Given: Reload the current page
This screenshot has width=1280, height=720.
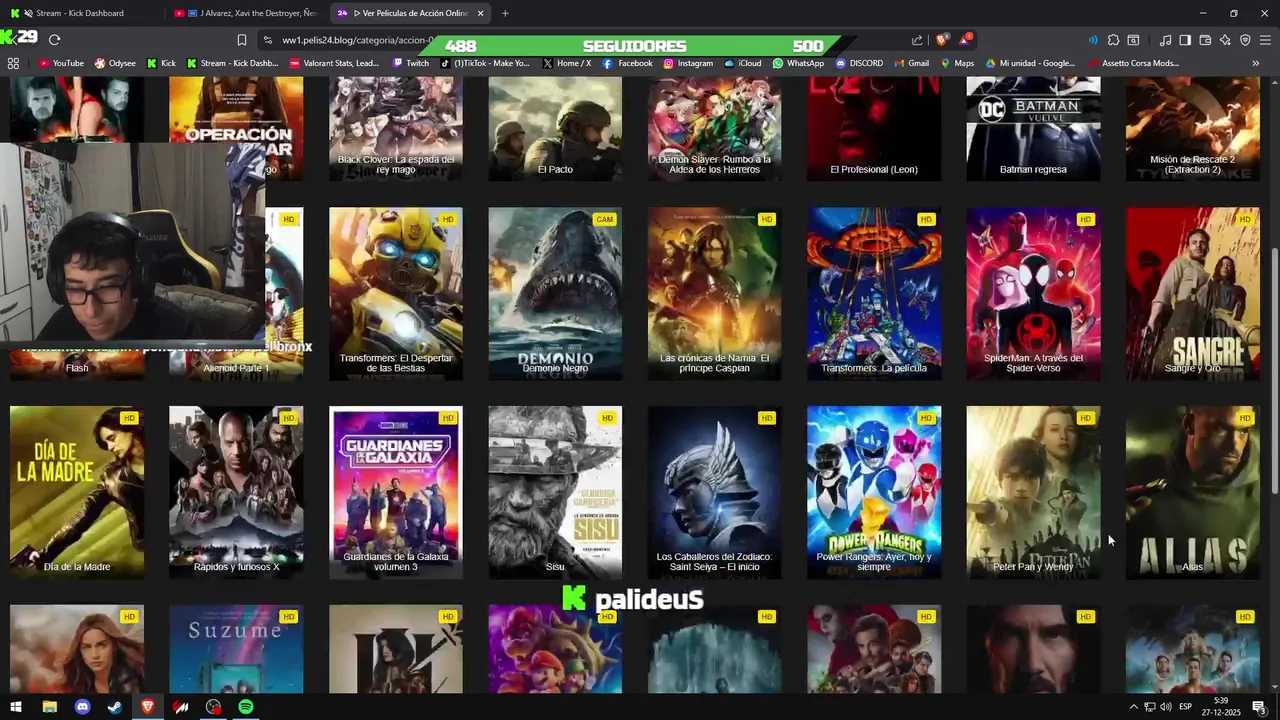Looking at the screenshot, I should 54,40.
